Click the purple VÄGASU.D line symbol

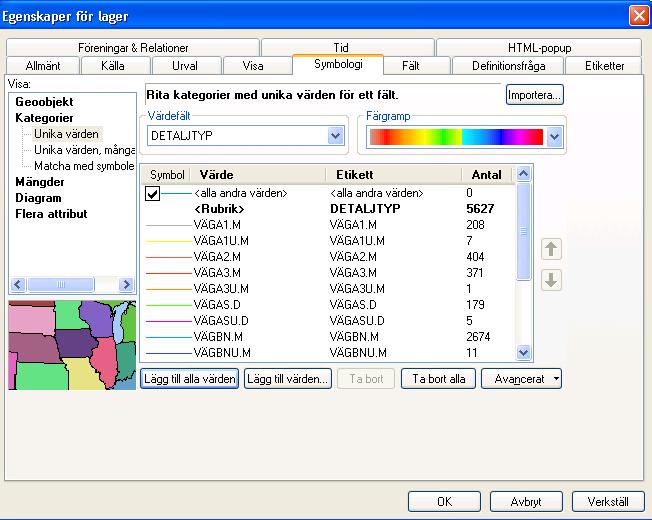coord(168,321)
